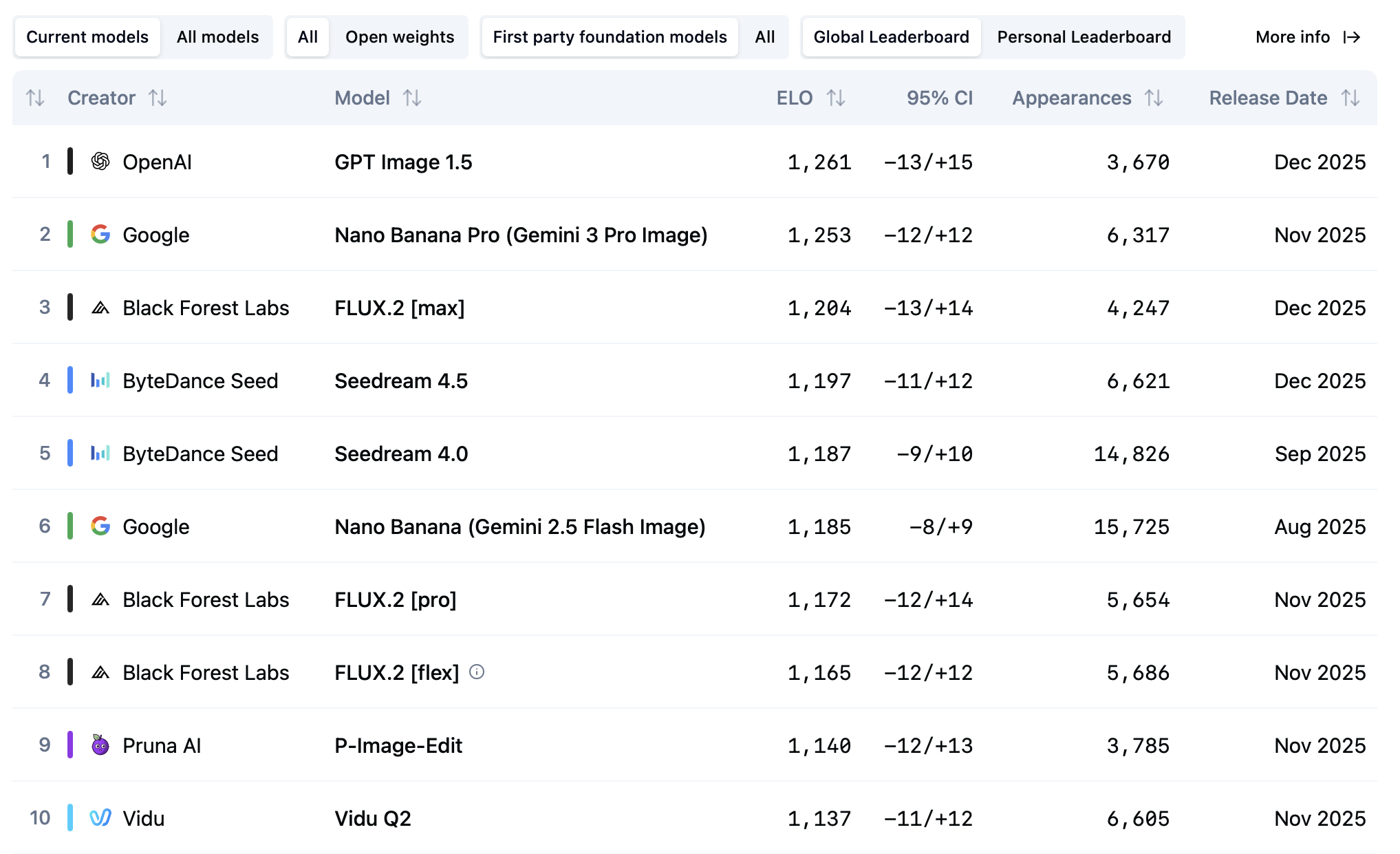Click the More info arrow icon
This screenshot has width=1400, height=854.
(x=1352, y=37)
